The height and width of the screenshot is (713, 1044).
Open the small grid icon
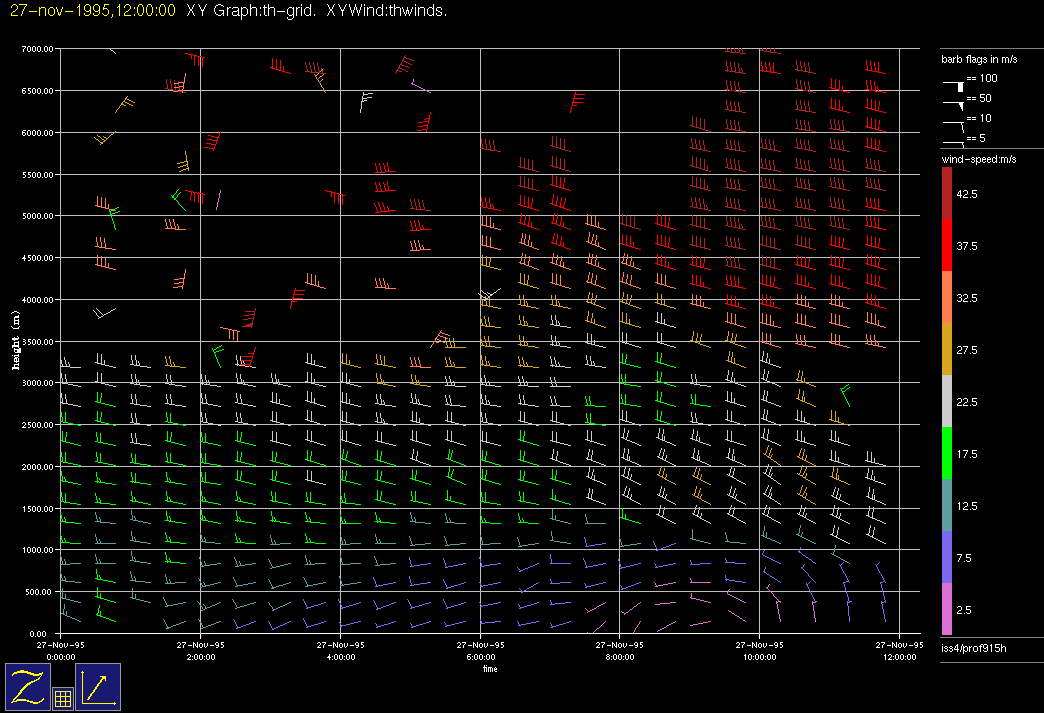click(63, 698)
